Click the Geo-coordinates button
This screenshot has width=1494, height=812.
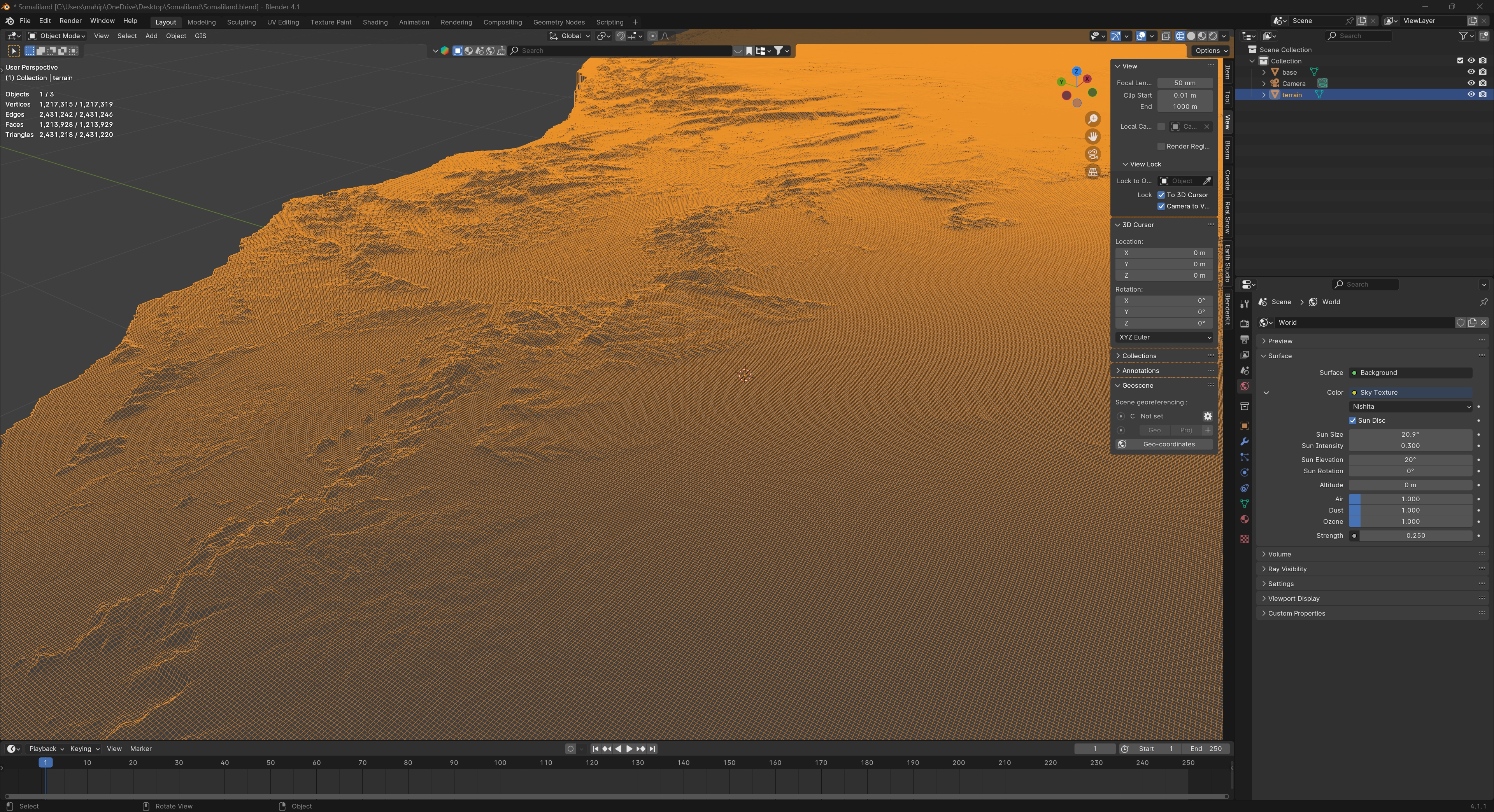pos(1168,444)
